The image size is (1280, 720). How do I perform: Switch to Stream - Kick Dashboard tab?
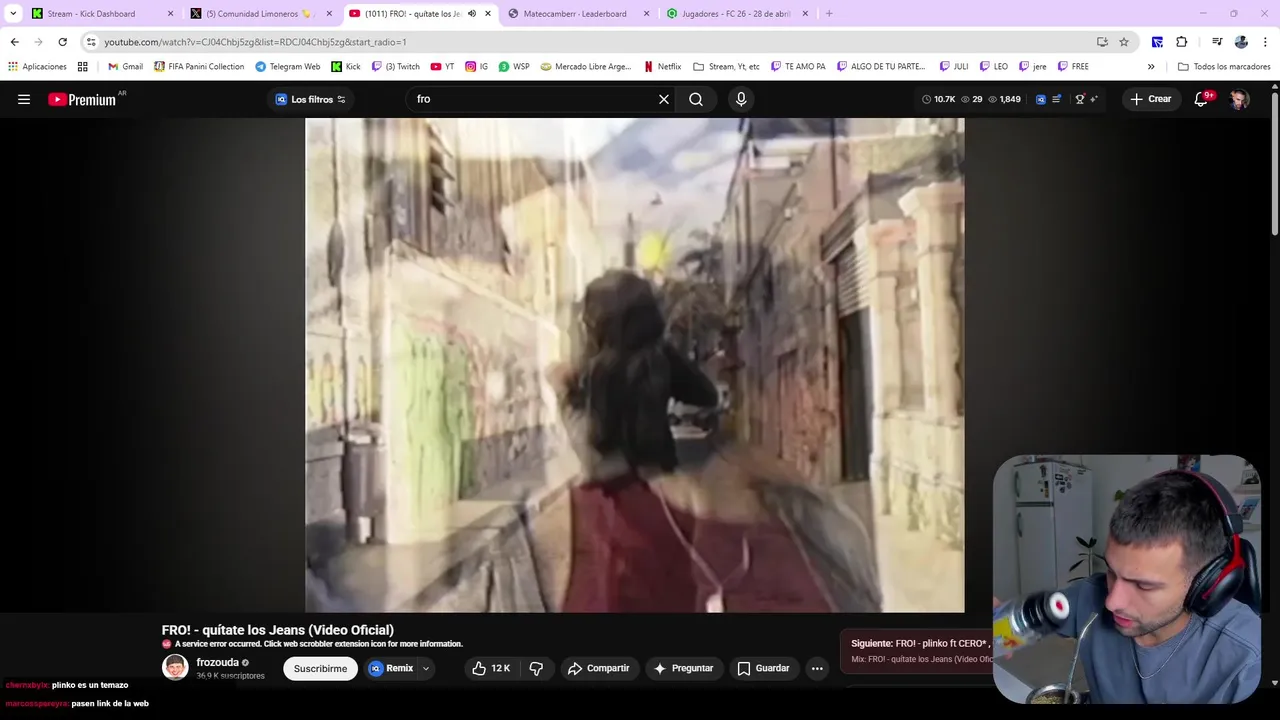click(103, 14)
